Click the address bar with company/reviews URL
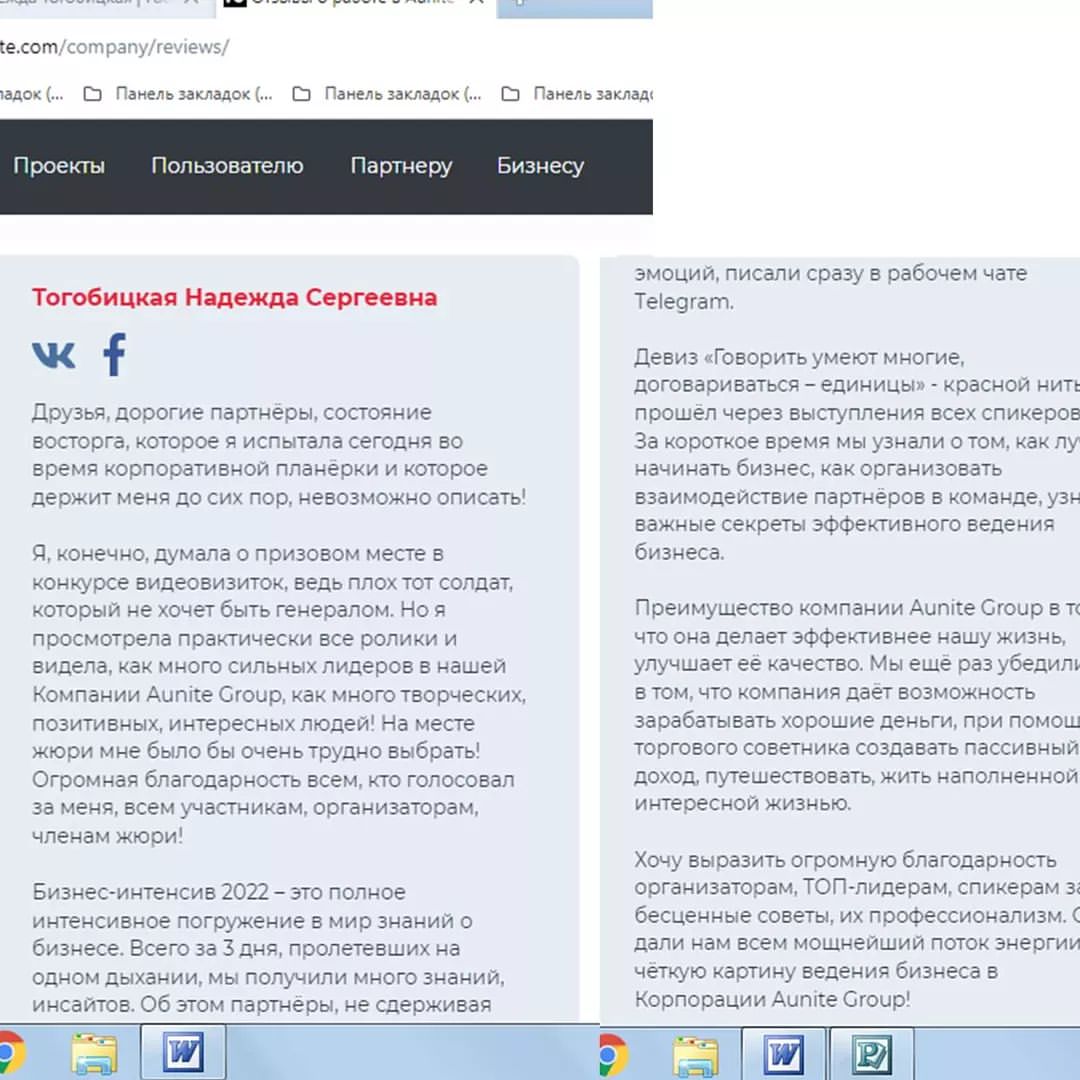The image size is (1080, 1080). click(114, 47)
